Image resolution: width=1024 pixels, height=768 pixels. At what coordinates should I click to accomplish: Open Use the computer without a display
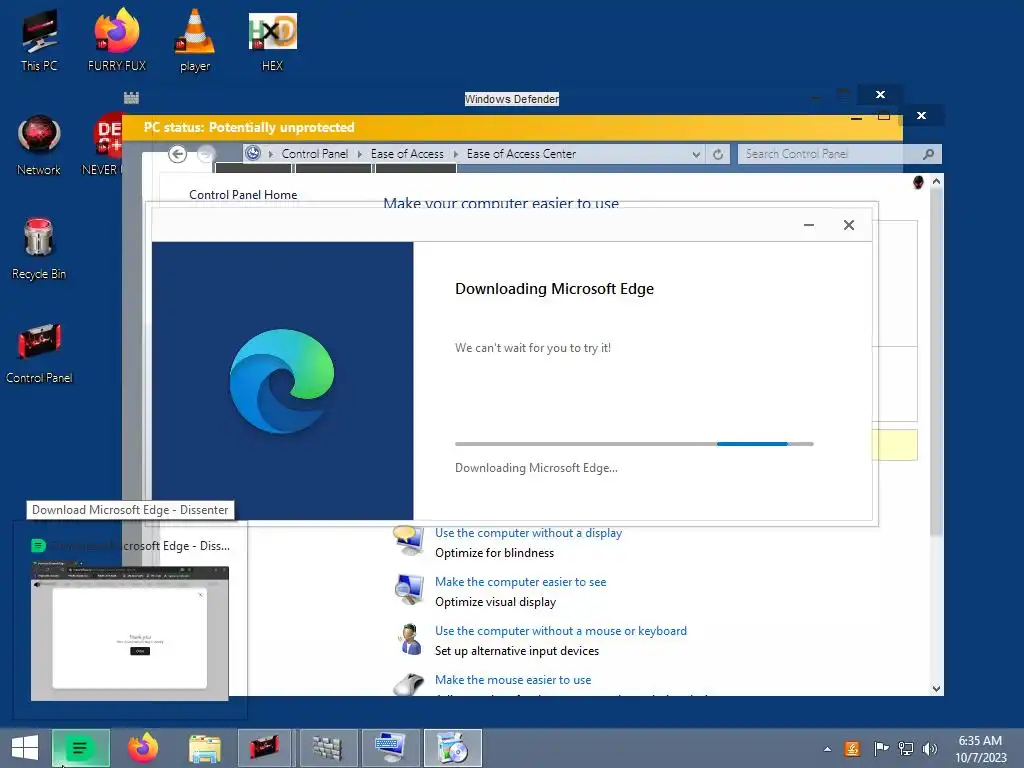click(528, 533)
